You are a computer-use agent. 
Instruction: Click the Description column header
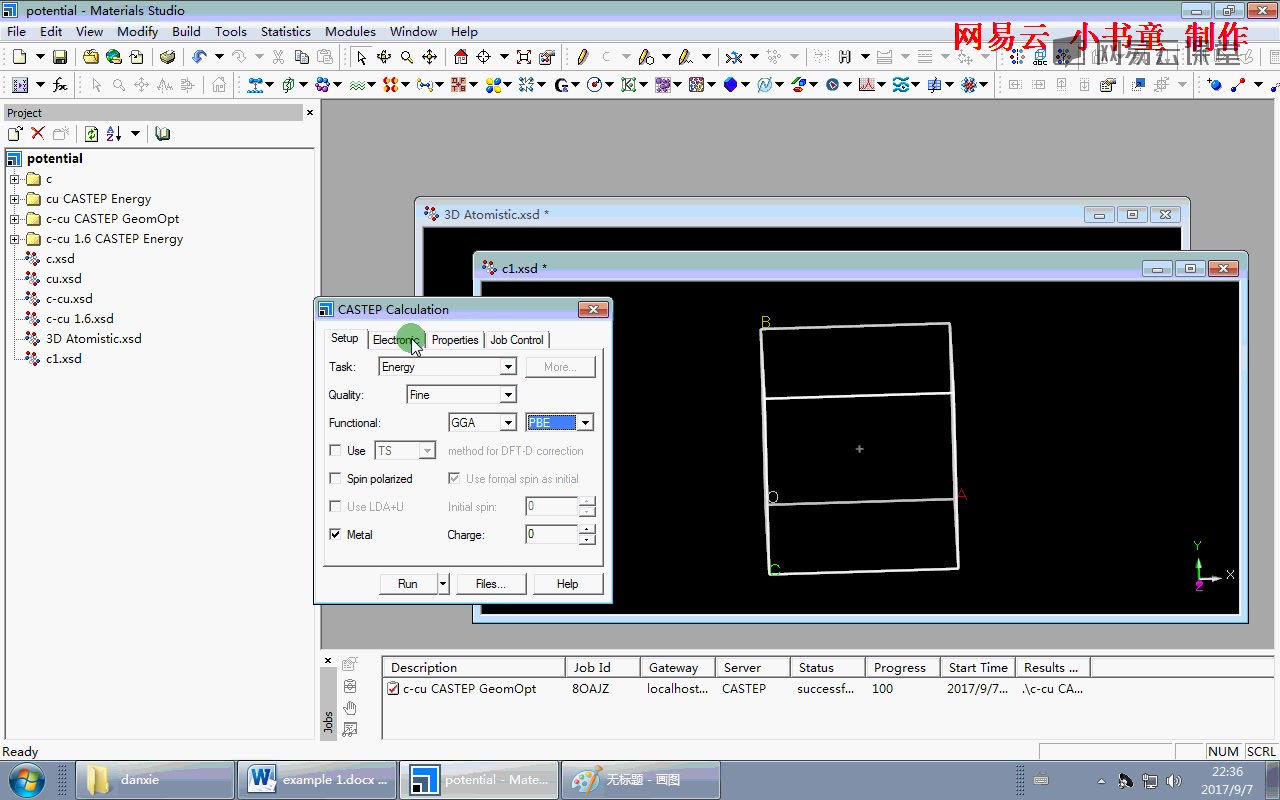click(x=473, y=667)
